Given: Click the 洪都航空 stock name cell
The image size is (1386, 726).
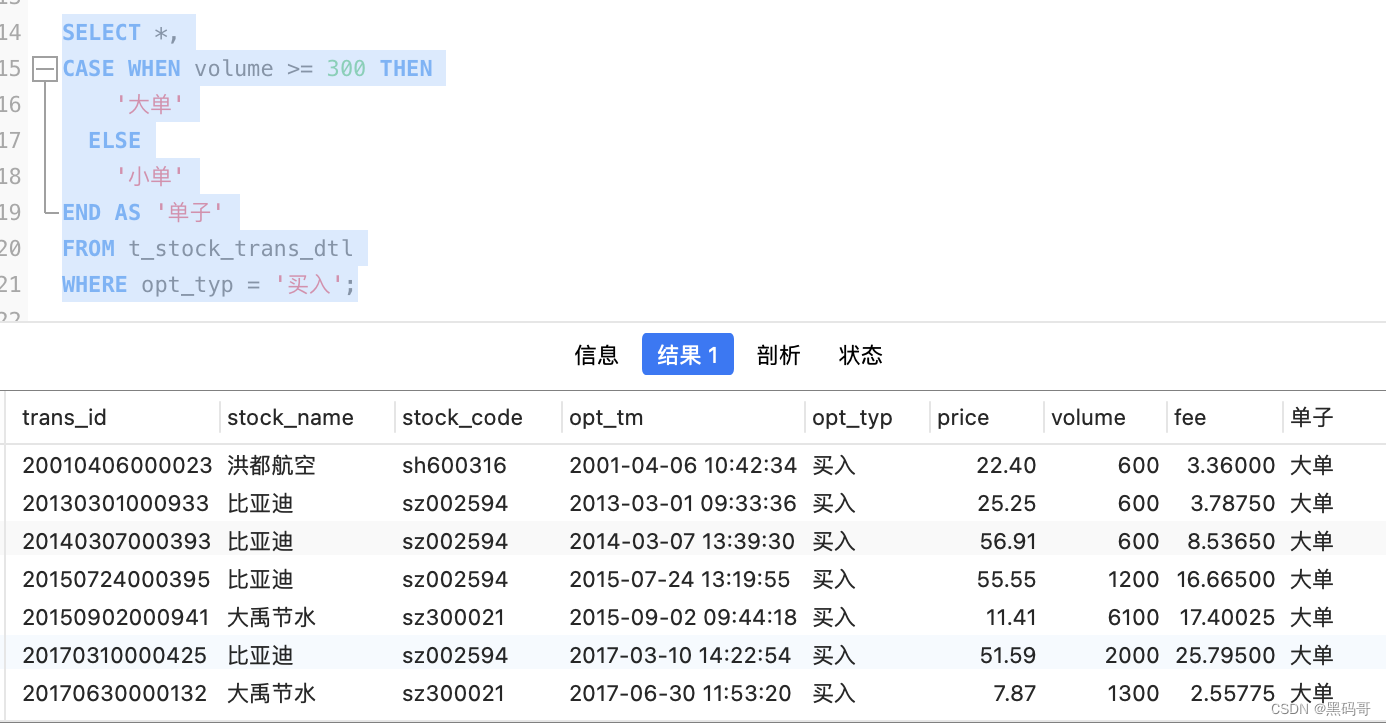Looking at the screenshot, I should 271,465.
